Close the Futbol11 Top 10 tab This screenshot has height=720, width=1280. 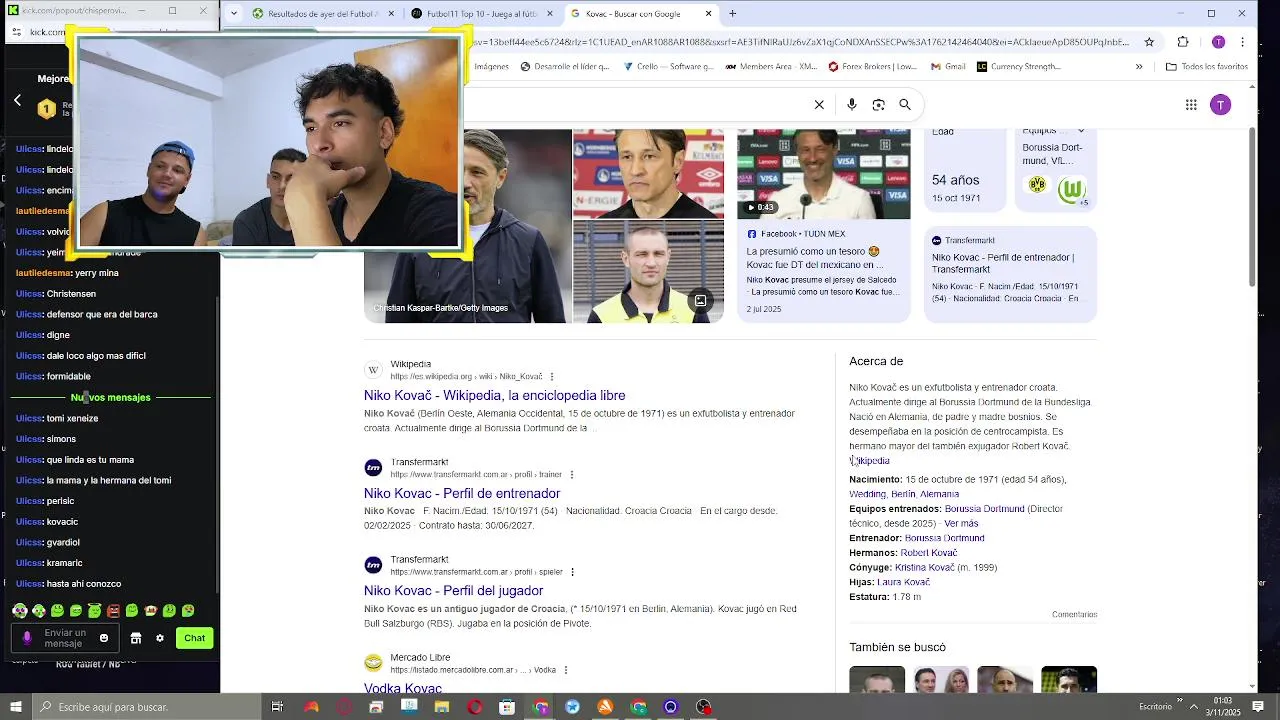click(551, 14)
